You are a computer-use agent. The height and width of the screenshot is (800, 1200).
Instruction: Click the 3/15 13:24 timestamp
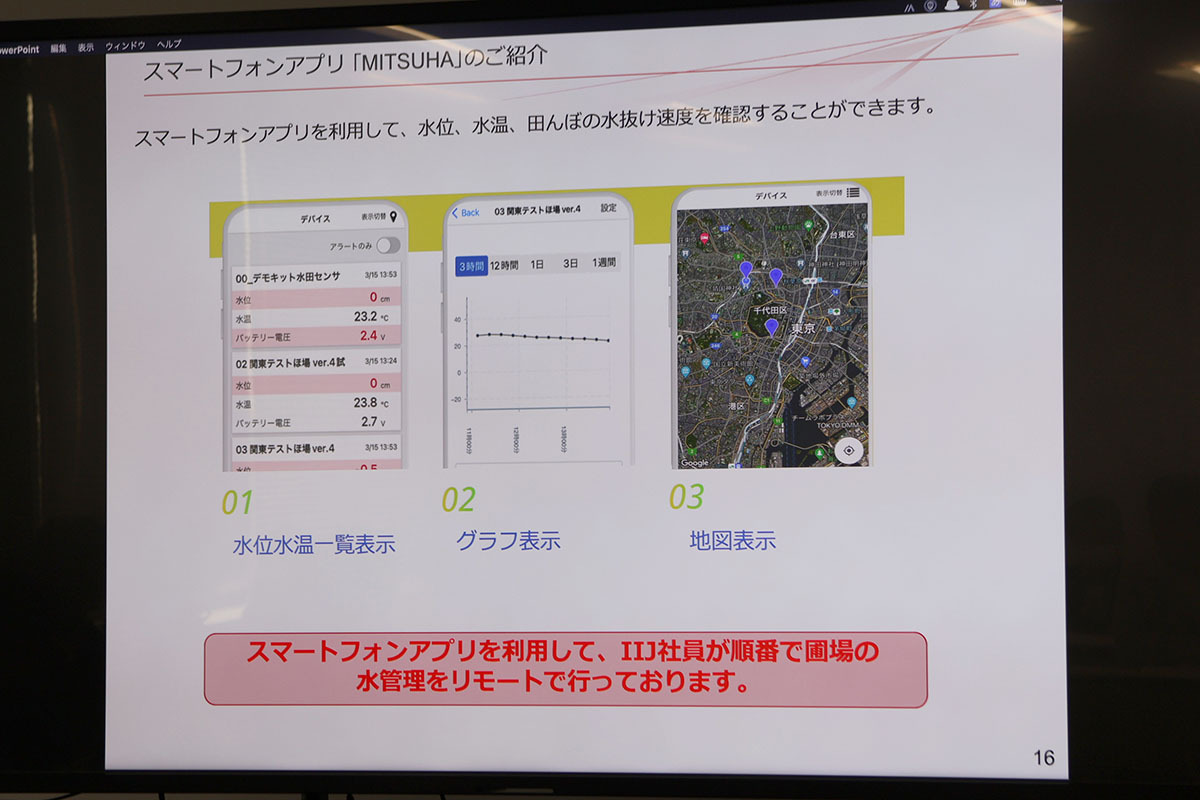pos(381,361)
